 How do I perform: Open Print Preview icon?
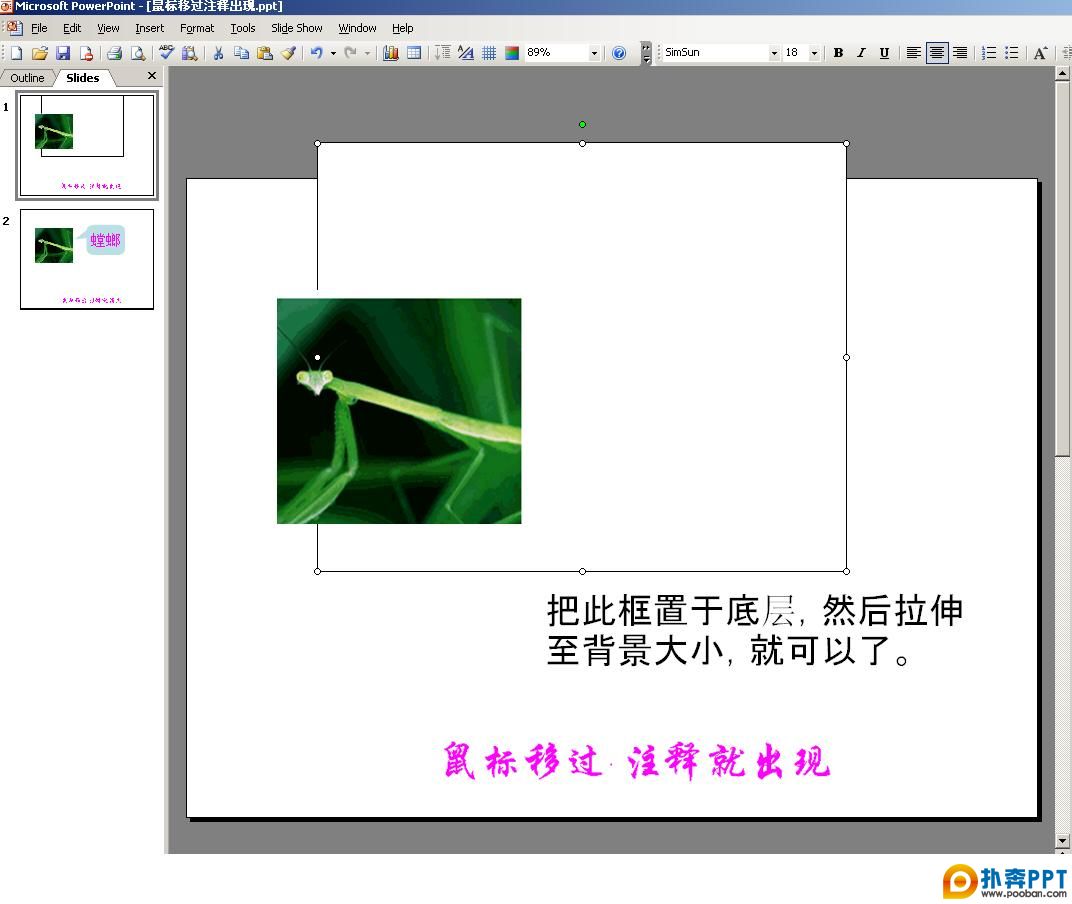138,53
